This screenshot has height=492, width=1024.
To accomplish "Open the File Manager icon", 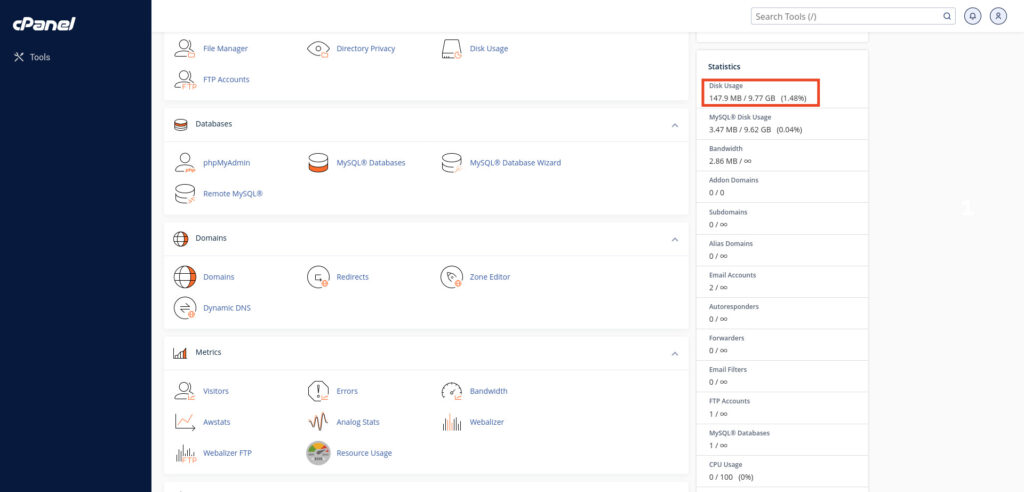I will point(185,48).
